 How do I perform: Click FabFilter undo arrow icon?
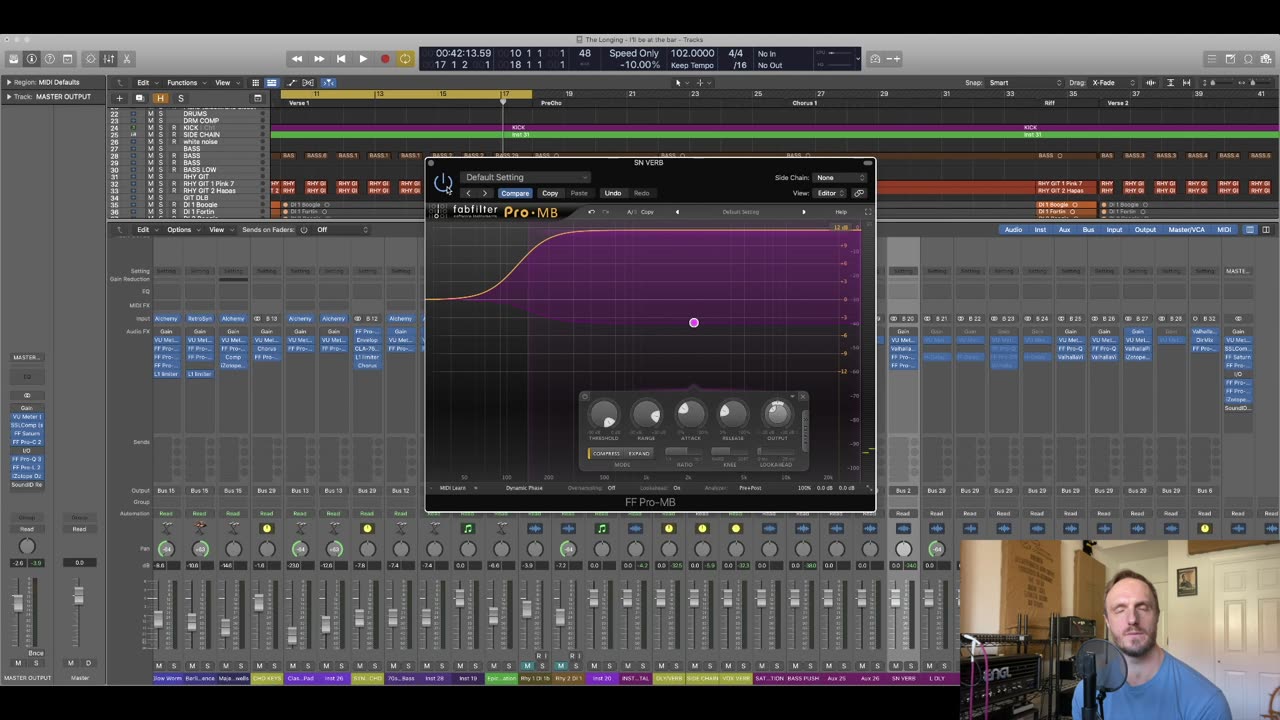click(x=591, y=212)
